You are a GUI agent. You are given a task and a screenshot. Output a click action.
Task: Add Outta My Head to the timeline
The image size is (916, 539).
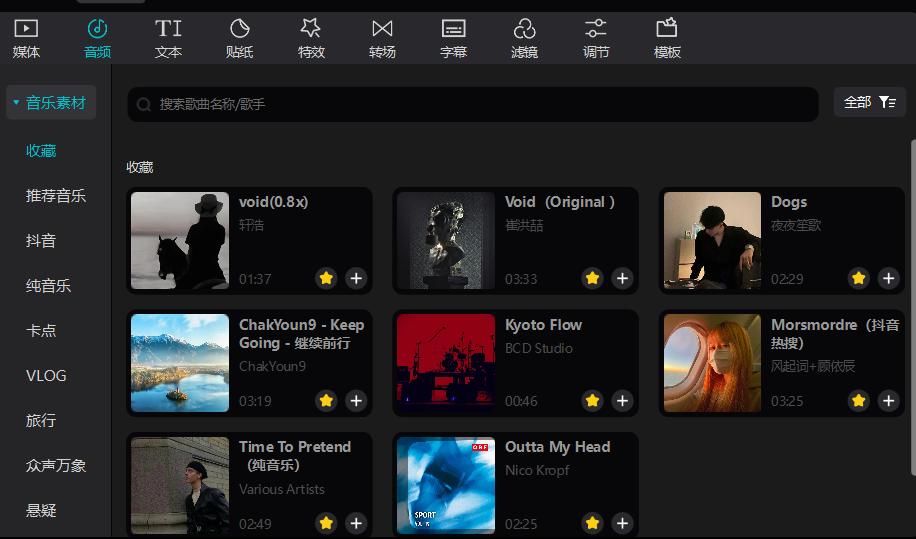coord(622,523)
